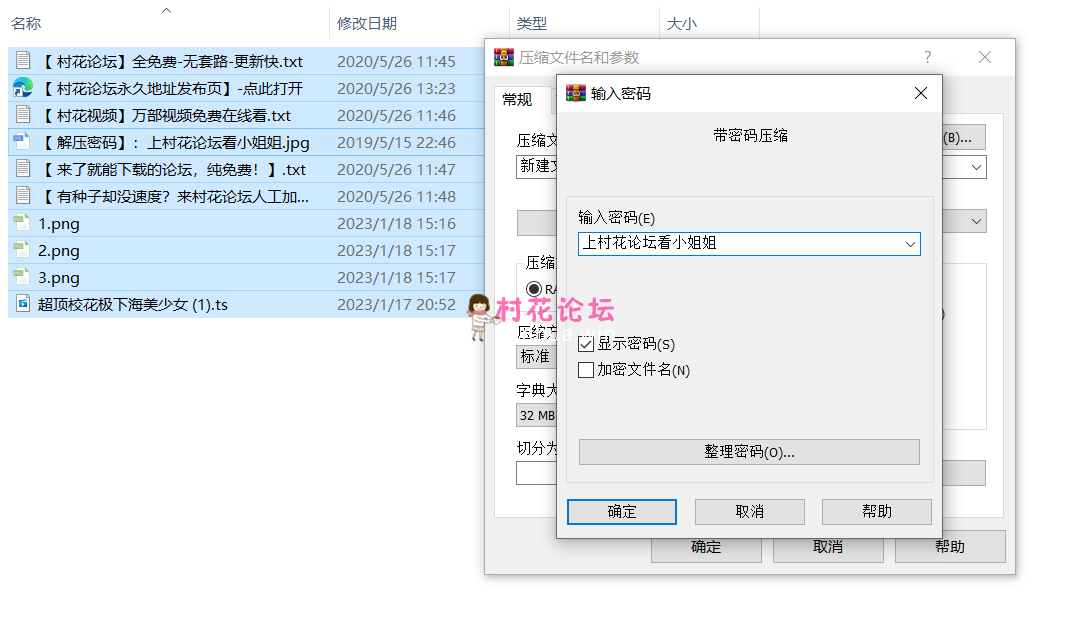Enable the 加密文件名(N) checkbox
This screenshot has height=633, width=1080.
(586, 370)
